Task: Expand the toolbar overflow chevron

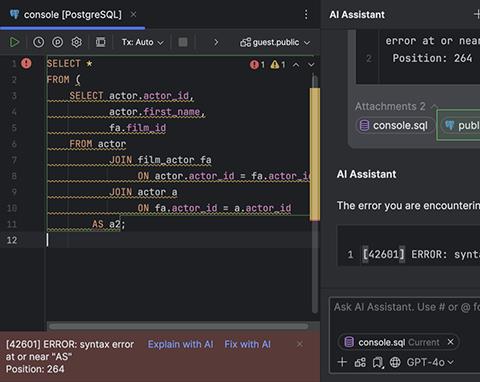Action: pyautogui.click(x=216, y=42)
